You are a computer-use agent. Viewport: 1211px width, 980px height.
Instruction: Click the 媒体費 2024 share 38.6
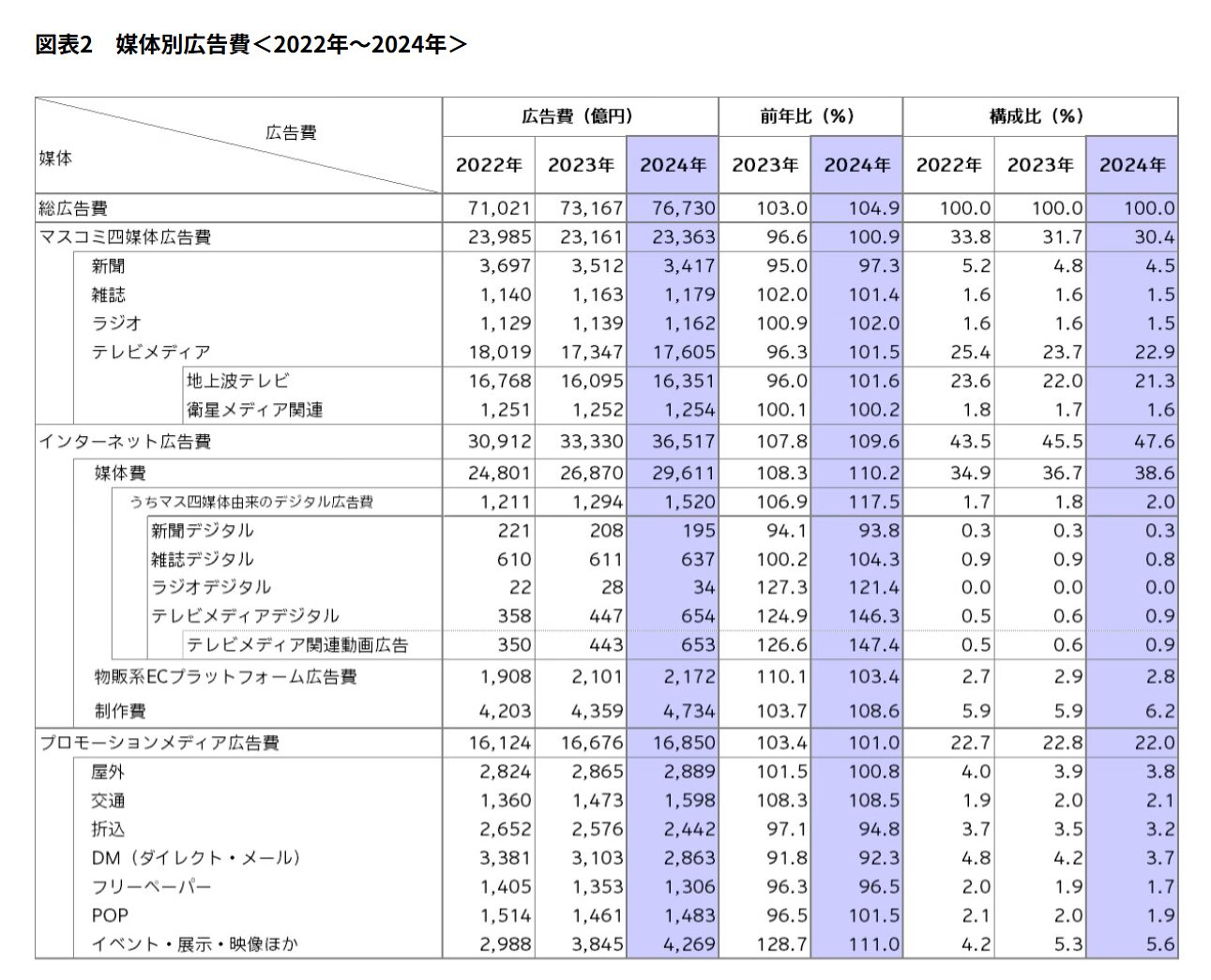pyautogui.click(x=1156, y=474)
